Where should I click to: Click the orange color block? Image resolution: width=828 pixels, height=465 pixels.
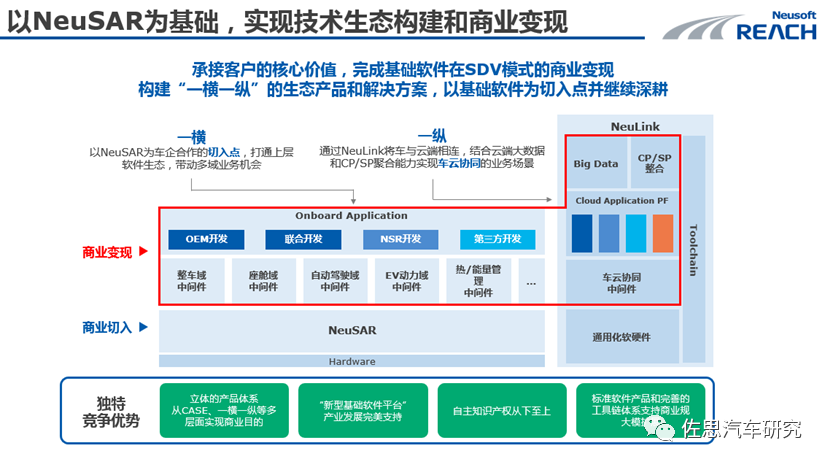(x=663, y=233)
